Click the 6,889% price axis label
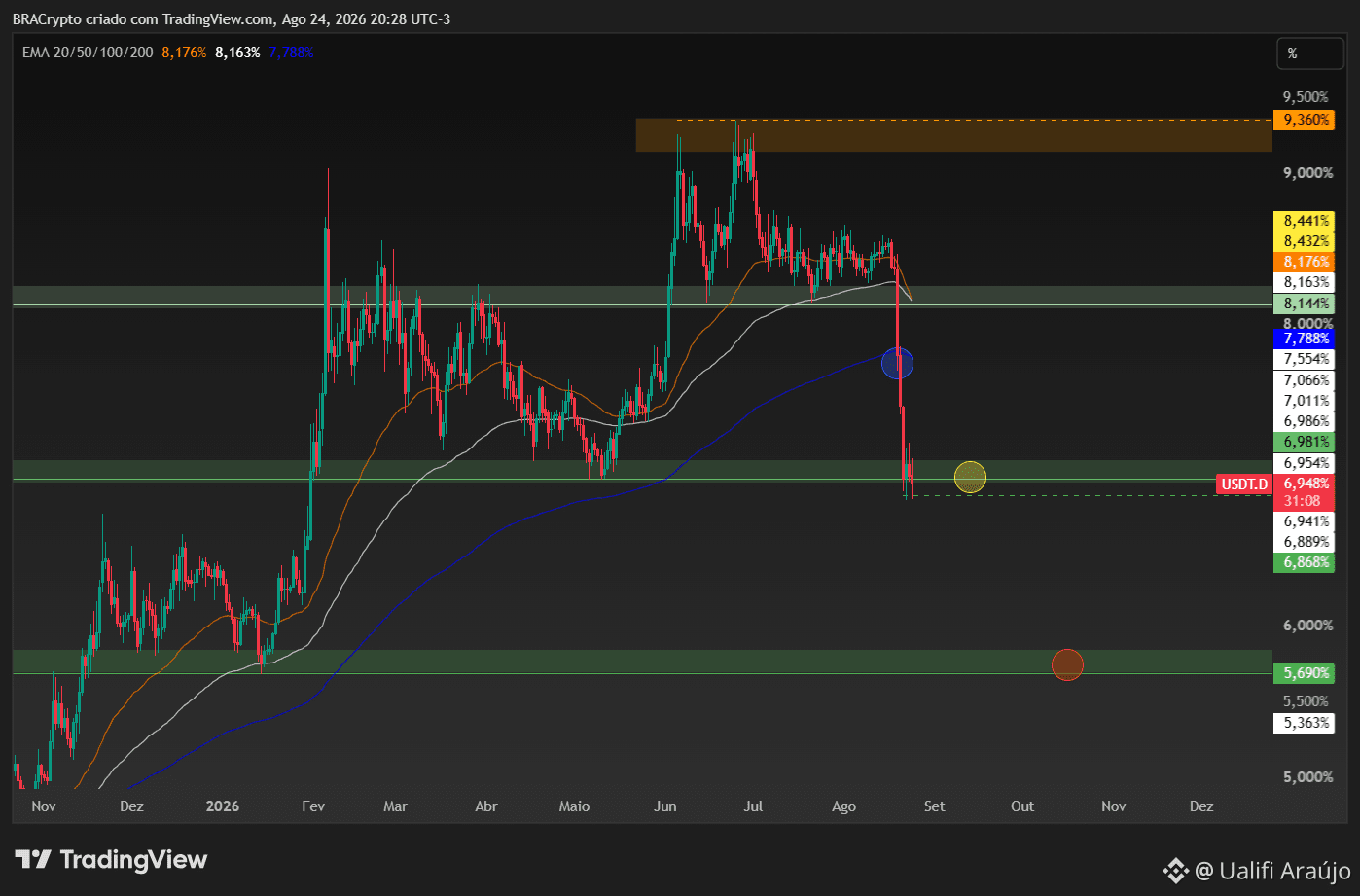The width and height of the screenshot is (1360, 896). click(x=1303, y=542)
